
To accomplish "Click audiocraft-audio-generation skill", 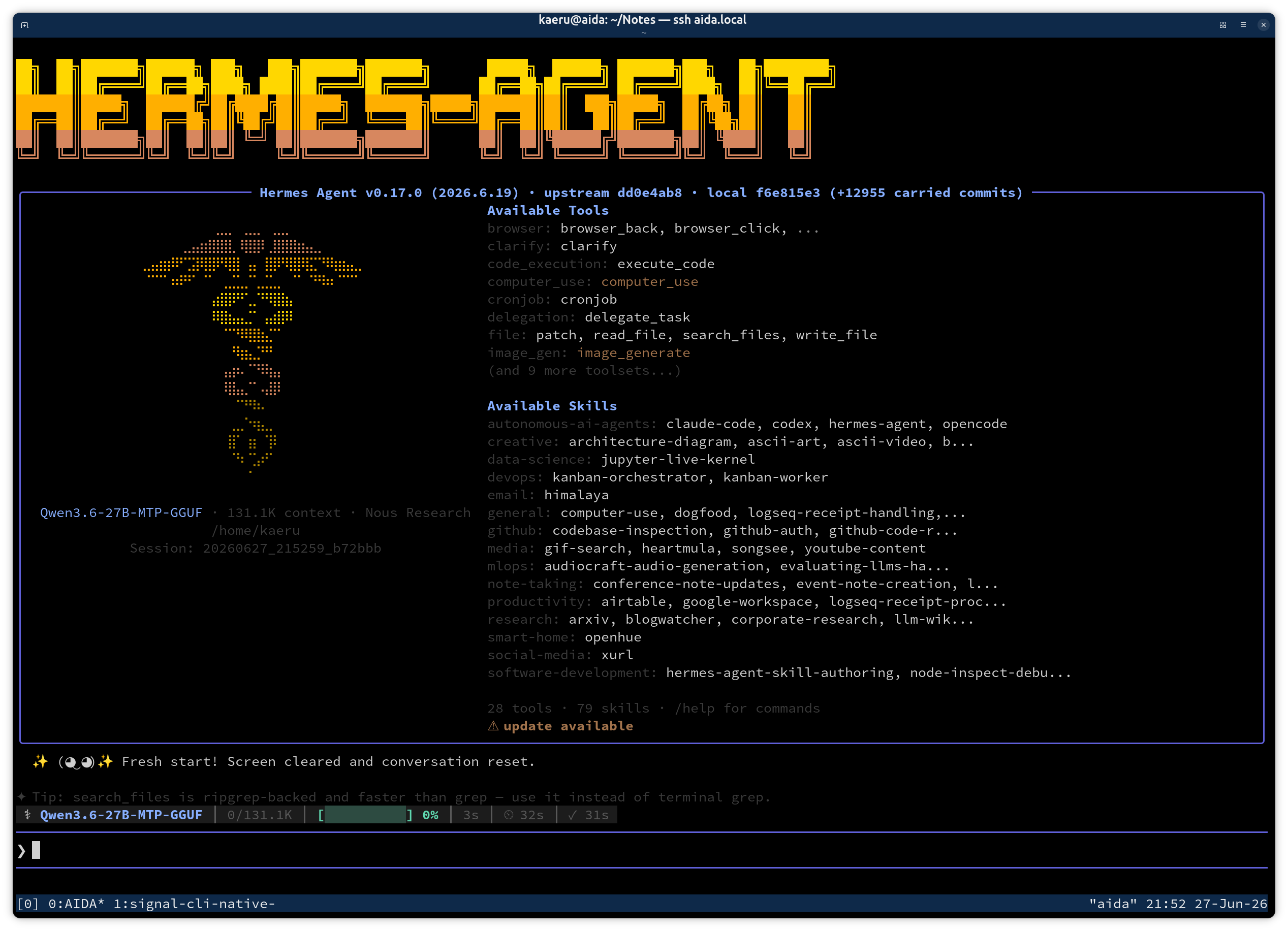I will coord(654,566).
